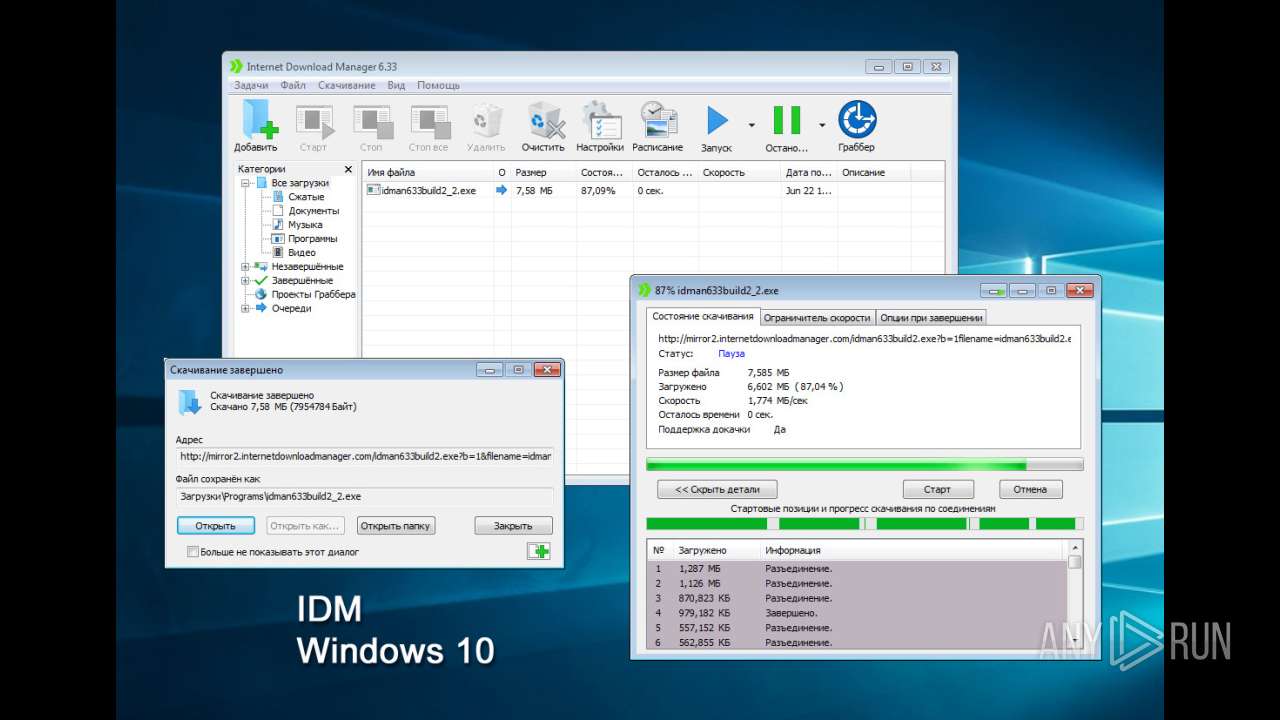Click Отмена button in progress window
The height and width of the screenshot is (720, 1280).
1030,490
